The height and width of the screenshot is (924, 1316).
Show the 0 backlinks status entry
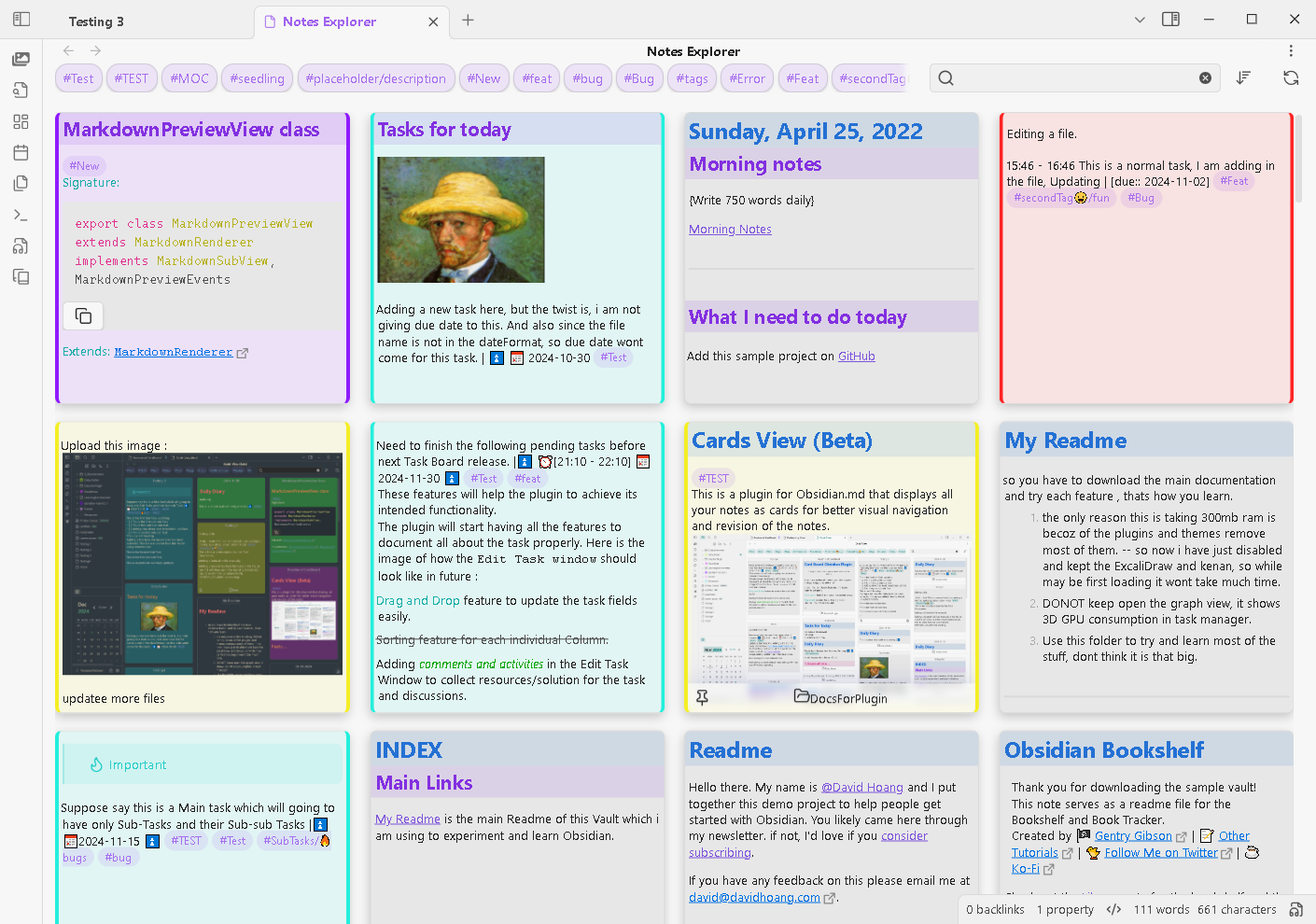point(995,910)
